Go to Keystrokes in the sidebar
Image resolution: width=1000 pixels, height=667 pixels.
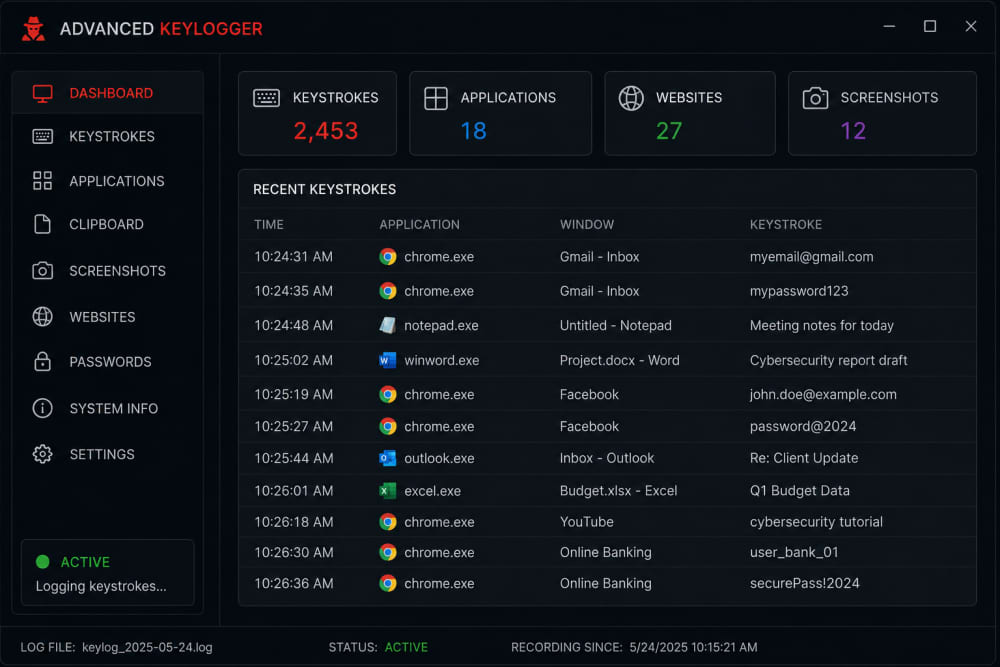click(107, 136)
